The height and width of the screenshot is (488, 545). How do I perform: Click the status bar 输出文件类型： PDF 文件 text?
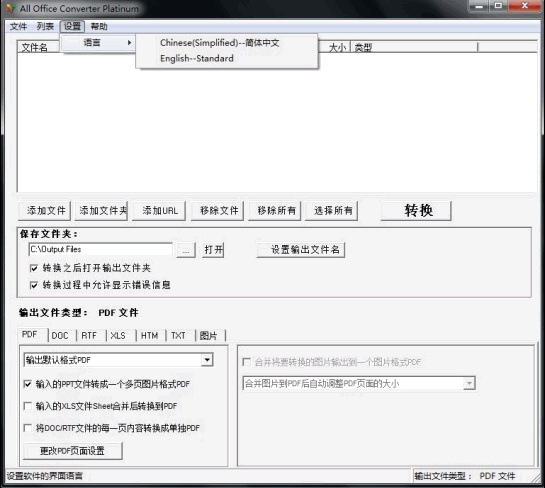(x=465, y=476)
